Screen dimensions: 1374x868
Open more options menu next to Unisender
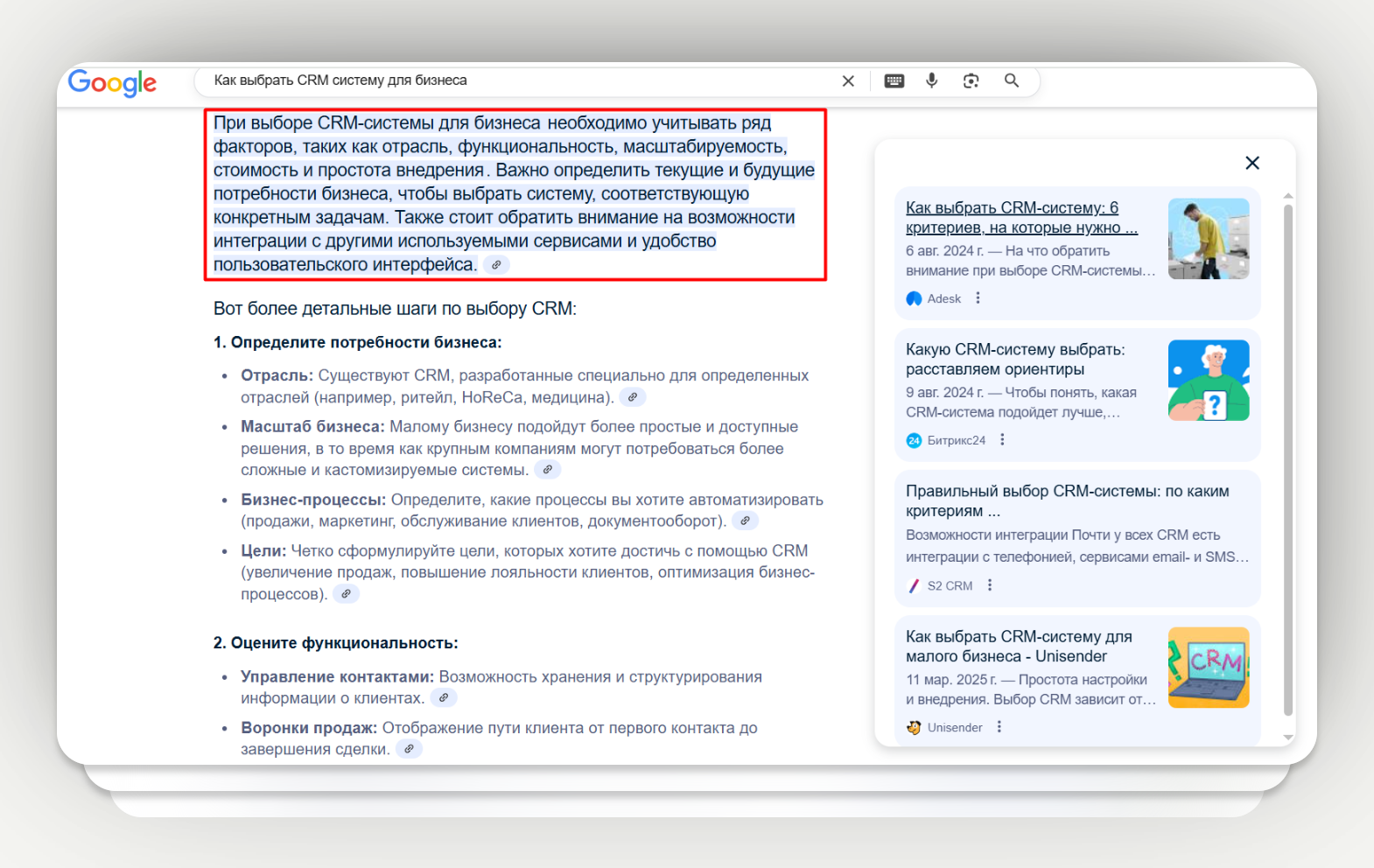pyautogui.click(x=999, y=727)
